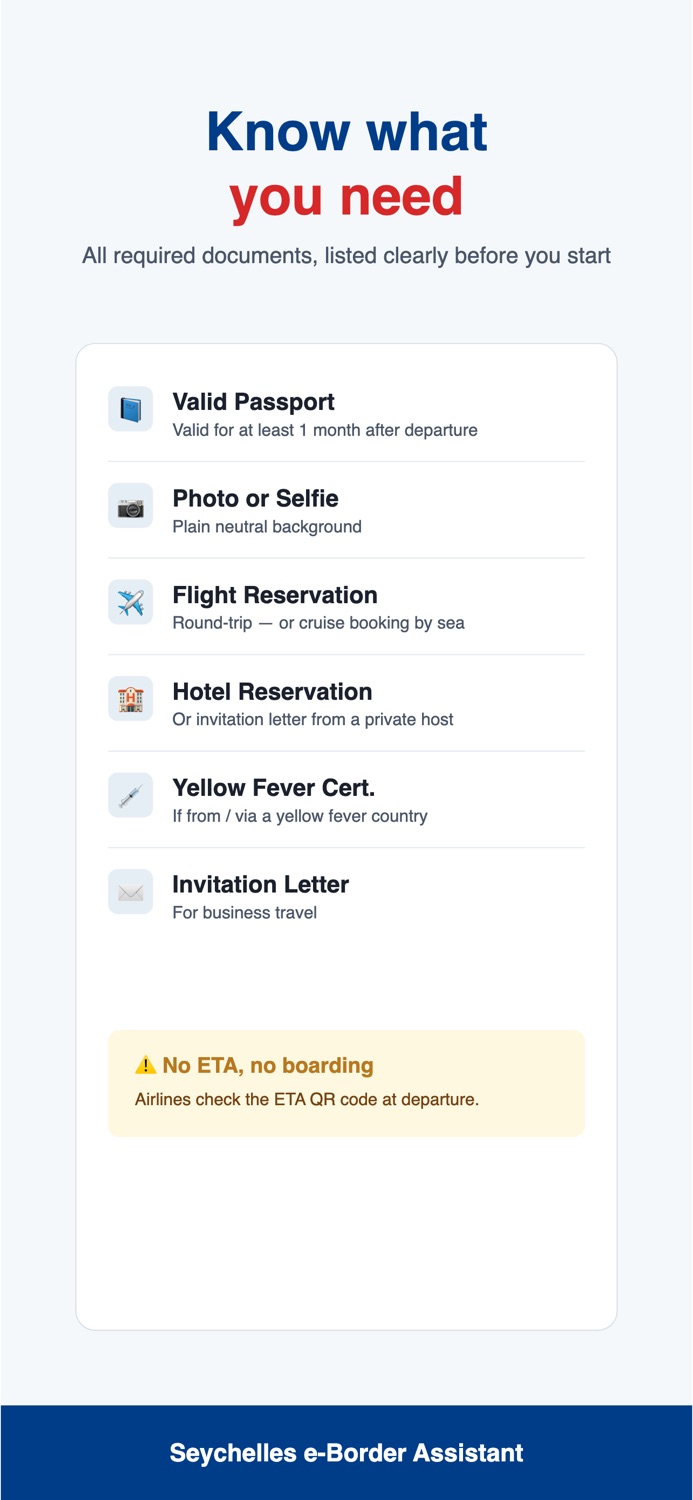Image resolution: width=693 pixels, height=1500 pixels.
Task: Open the Flight Reservation requirement
Action: [x=346, y=606]
